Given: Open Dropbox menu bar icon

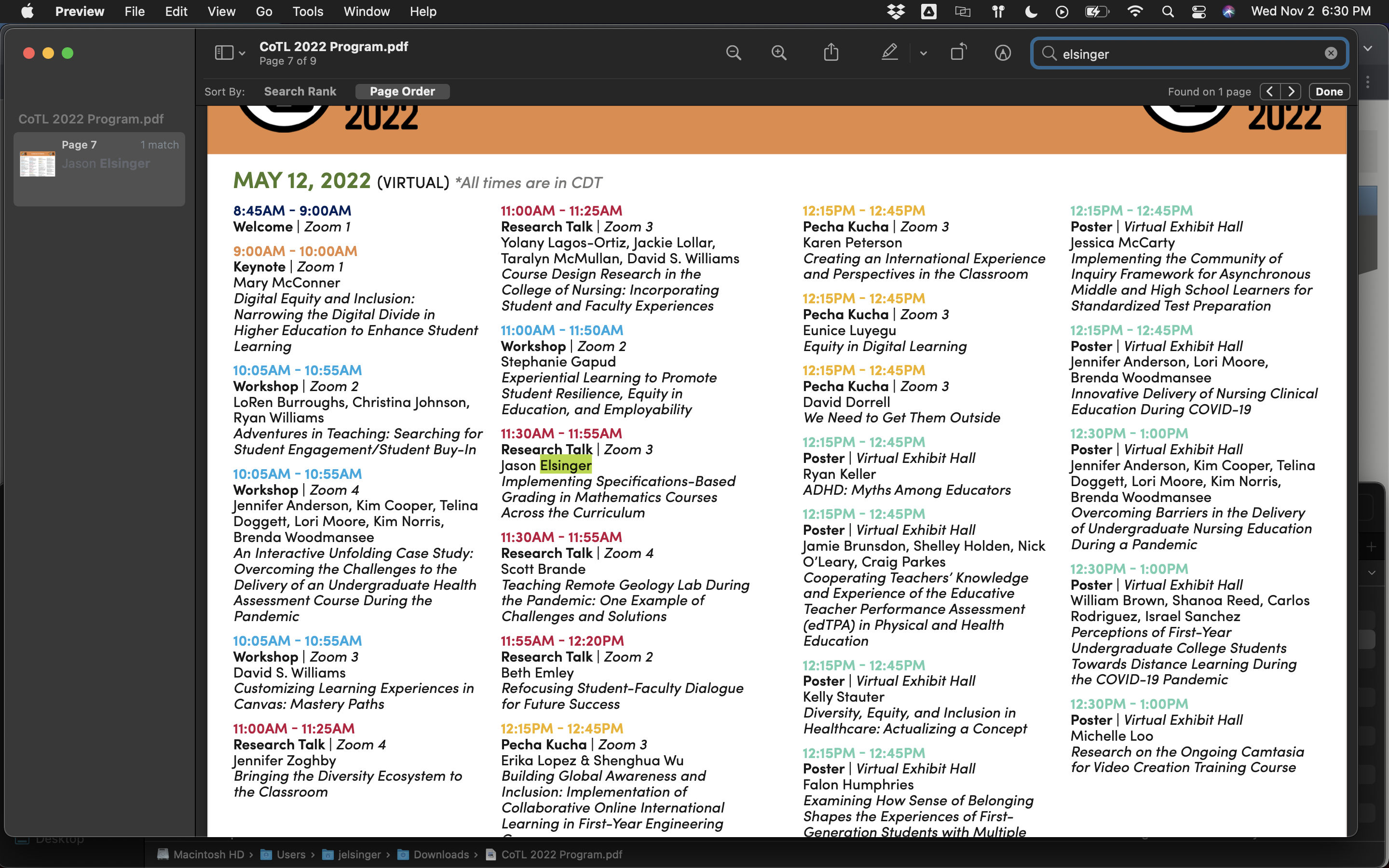Looking at the screenshot, I should click(896, 12).
